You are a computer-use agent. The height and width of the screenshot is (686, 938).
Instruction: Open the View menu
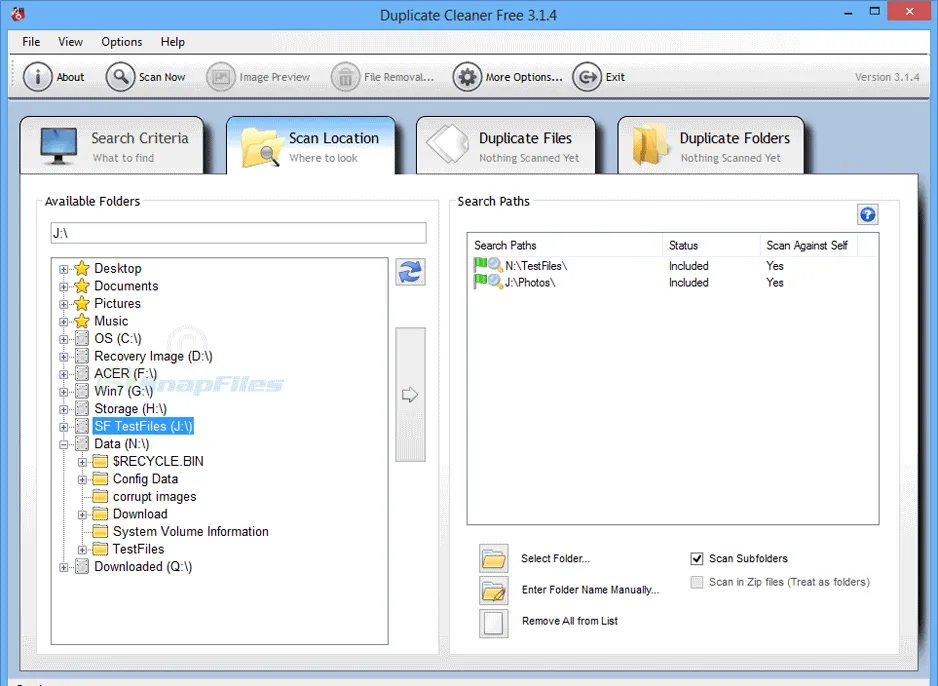click(x=70, y=42)
